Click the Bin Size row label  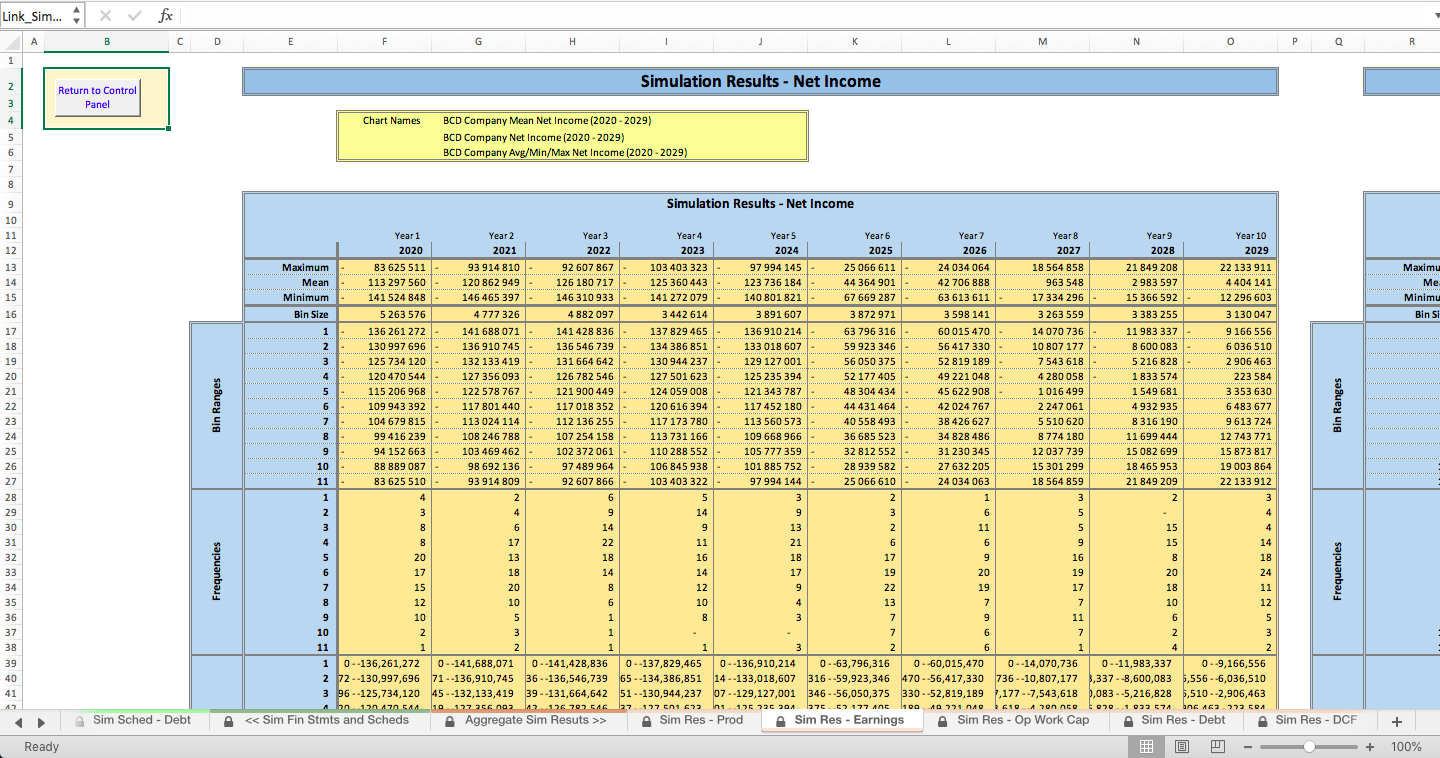[311, 314]
